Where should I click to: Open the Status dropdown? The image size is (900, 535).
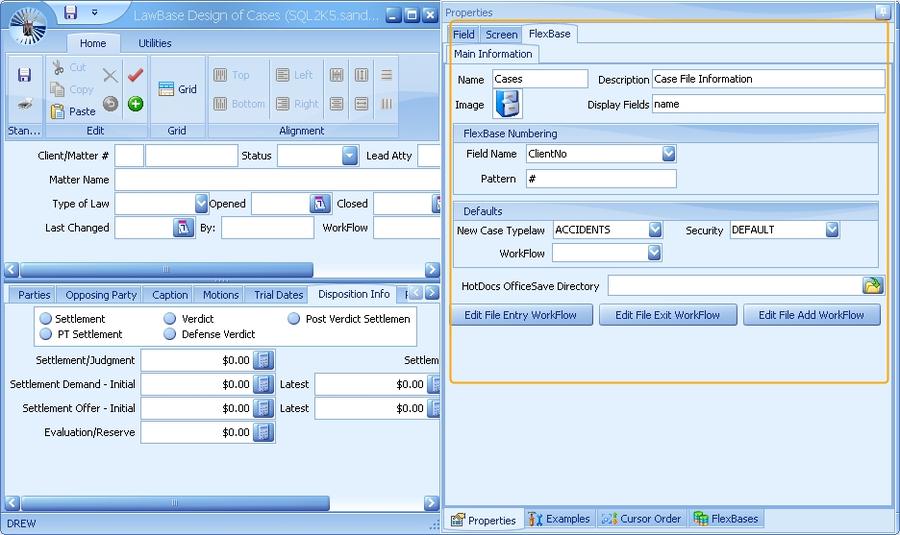(350, 155)
